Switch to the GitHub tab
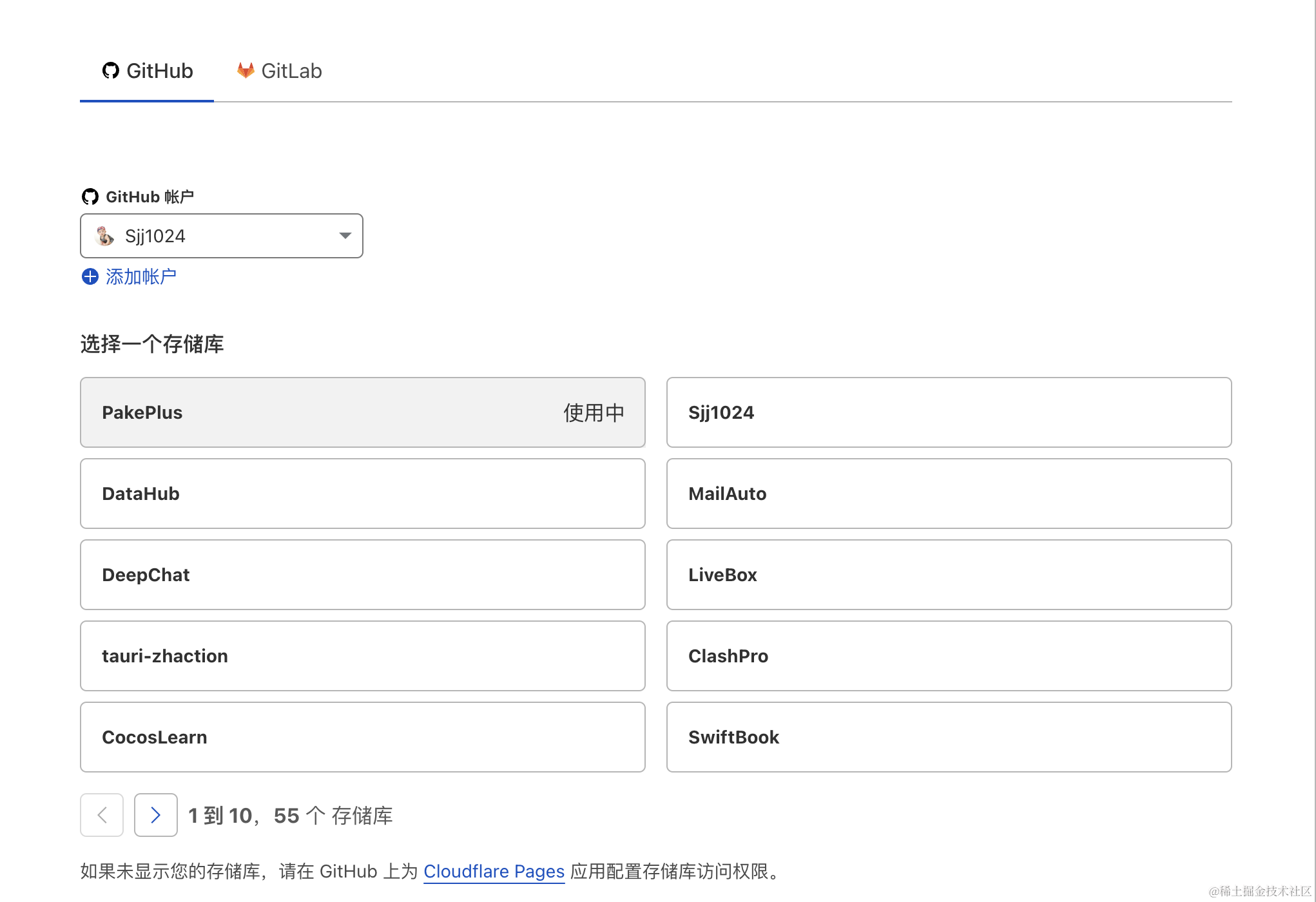1316x902 pixels. pos(146,71)
